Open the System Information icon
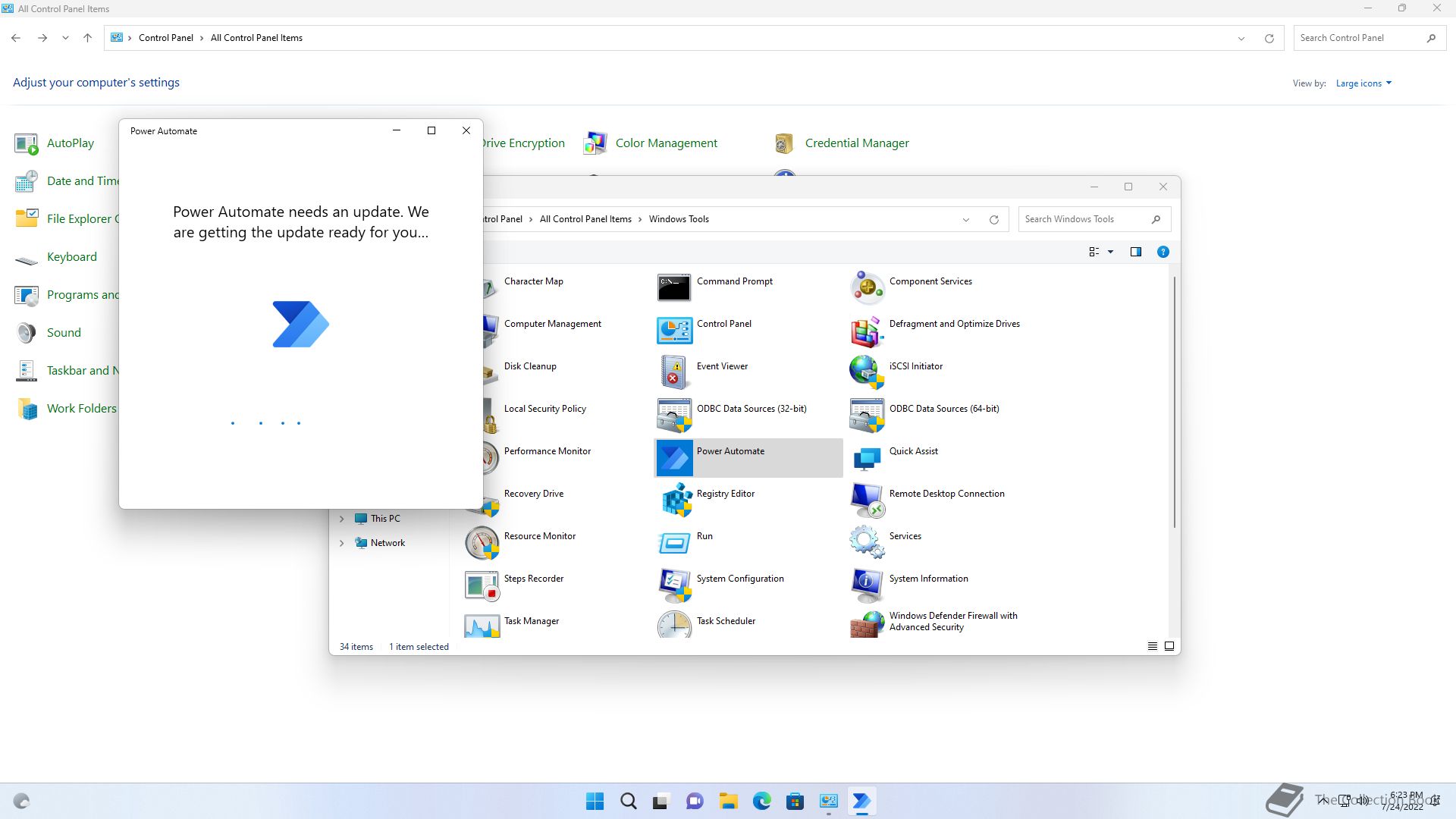This screenshot has height=819, width=1456. coord(867,585)
